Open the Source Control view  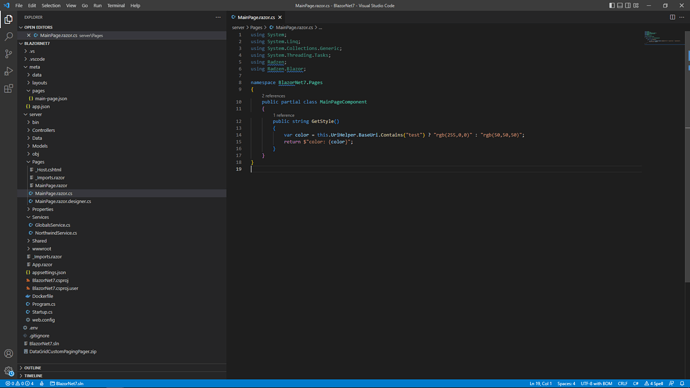tap(8, 54)
